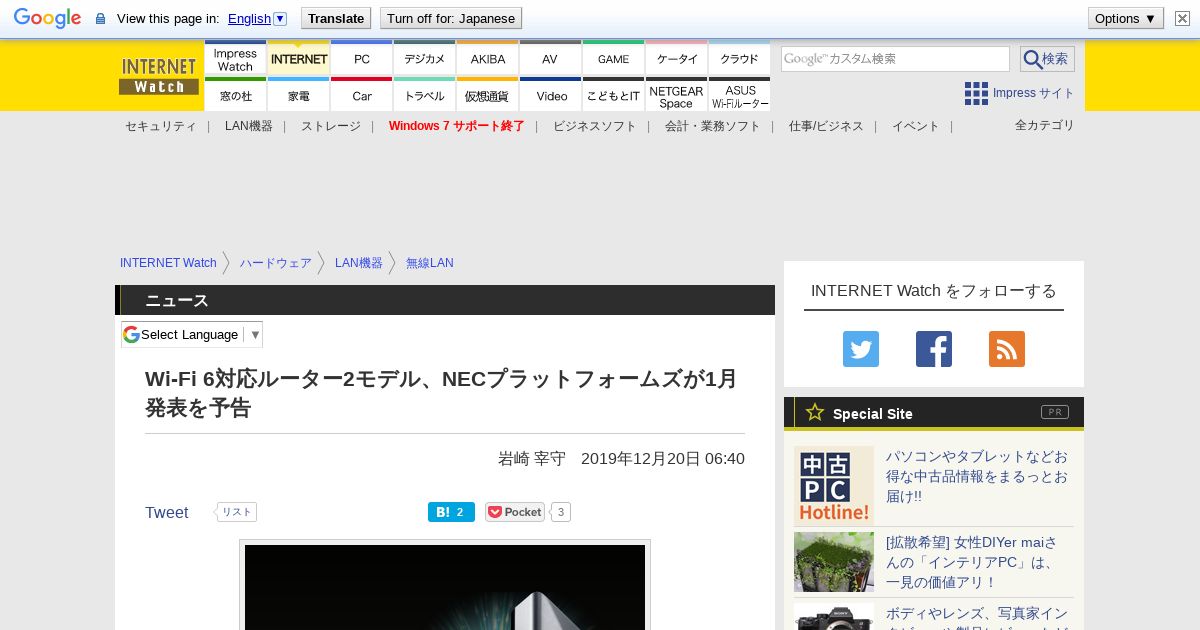This screenshot has height=630, width=1200.
Task: Open the 仕事/ビジネス category
Action: 826,126
